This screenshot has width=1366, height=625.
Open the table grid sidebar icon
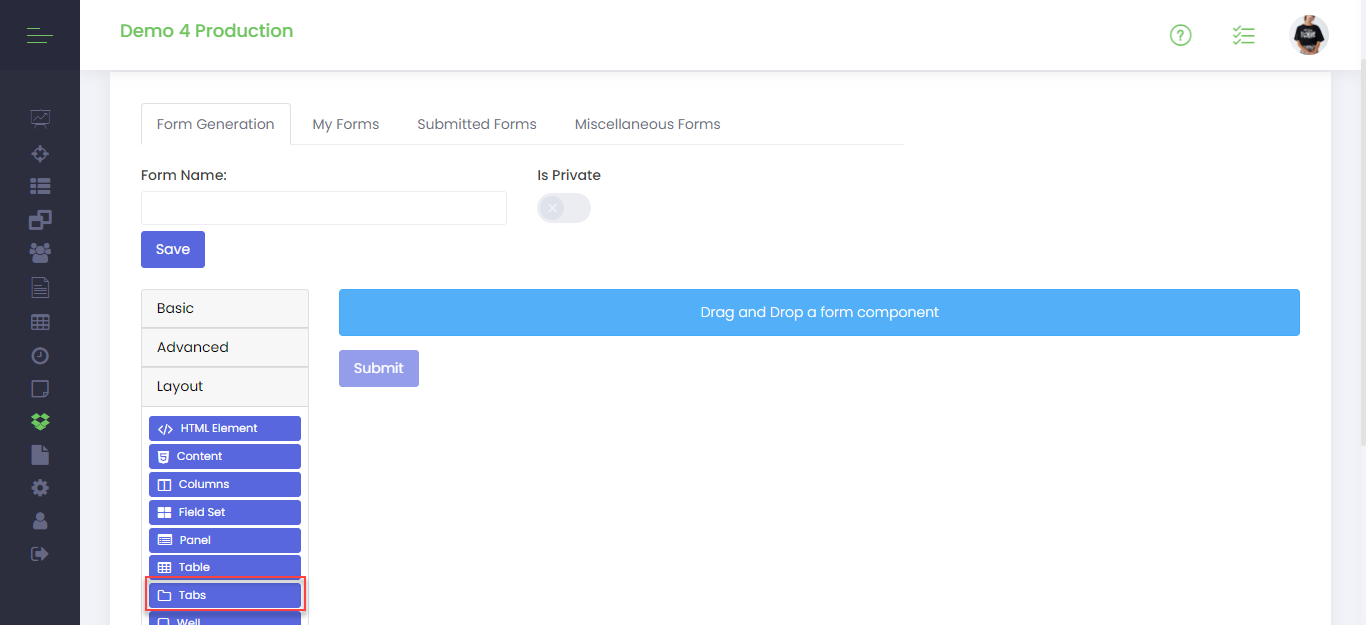[x=40, y=322]
